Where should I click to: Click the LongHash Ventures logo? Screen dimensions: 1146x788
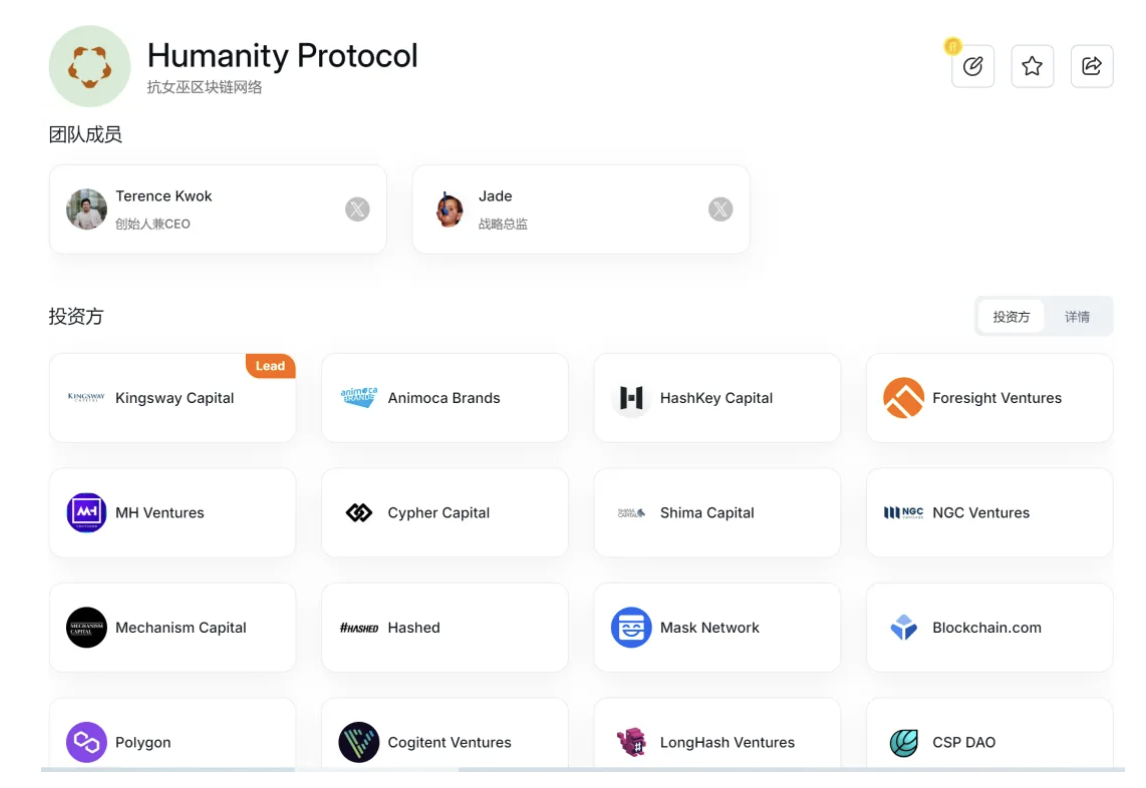click(x=631, y=742)
